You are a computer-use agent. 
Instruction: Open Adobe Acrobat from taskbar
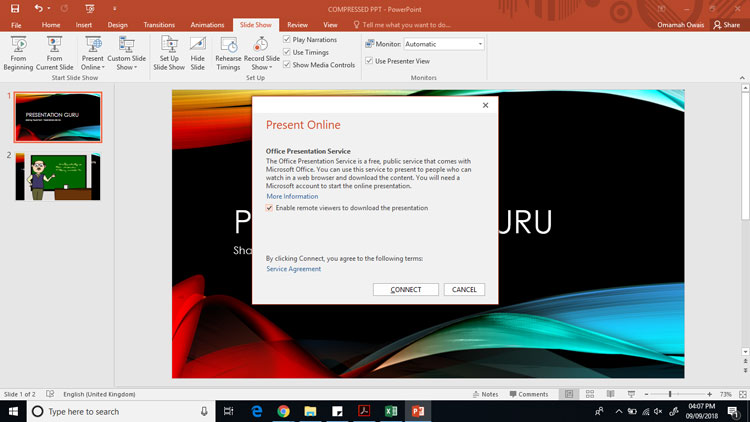(x=364, y=411)
